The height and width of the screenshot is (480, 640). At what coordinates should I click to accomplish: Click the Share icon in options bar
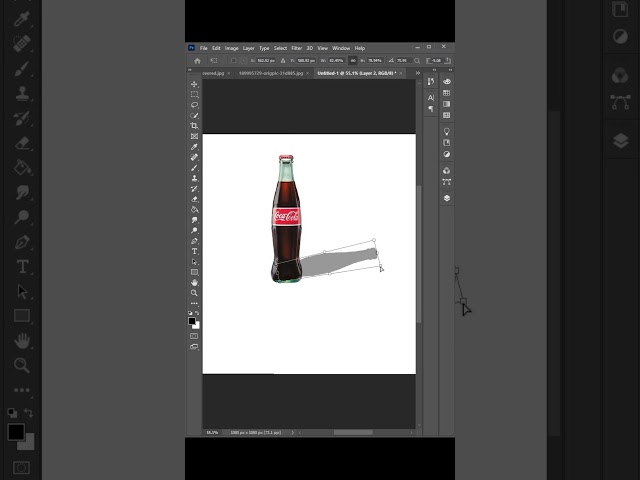click(x=448, y=60)
